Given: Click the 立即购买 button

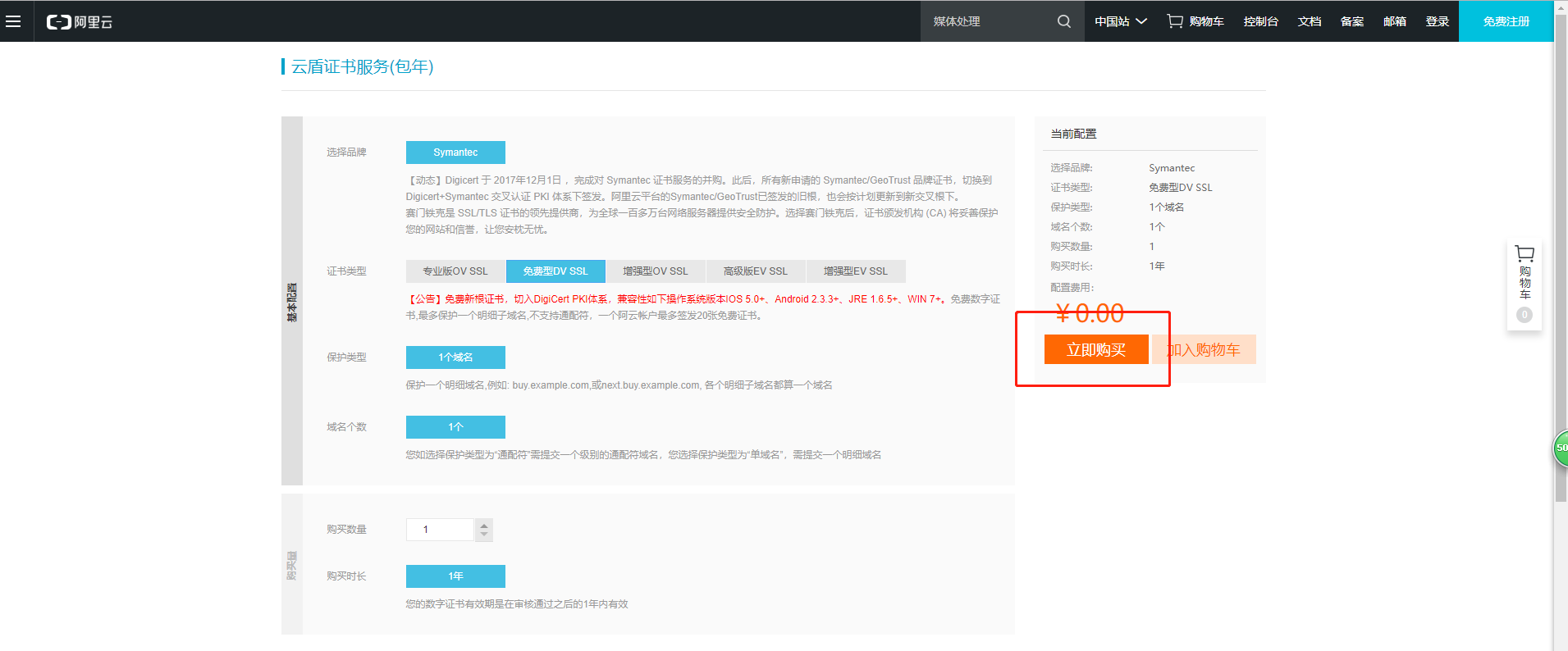Looking at the screenshot, I should 1095,350.
